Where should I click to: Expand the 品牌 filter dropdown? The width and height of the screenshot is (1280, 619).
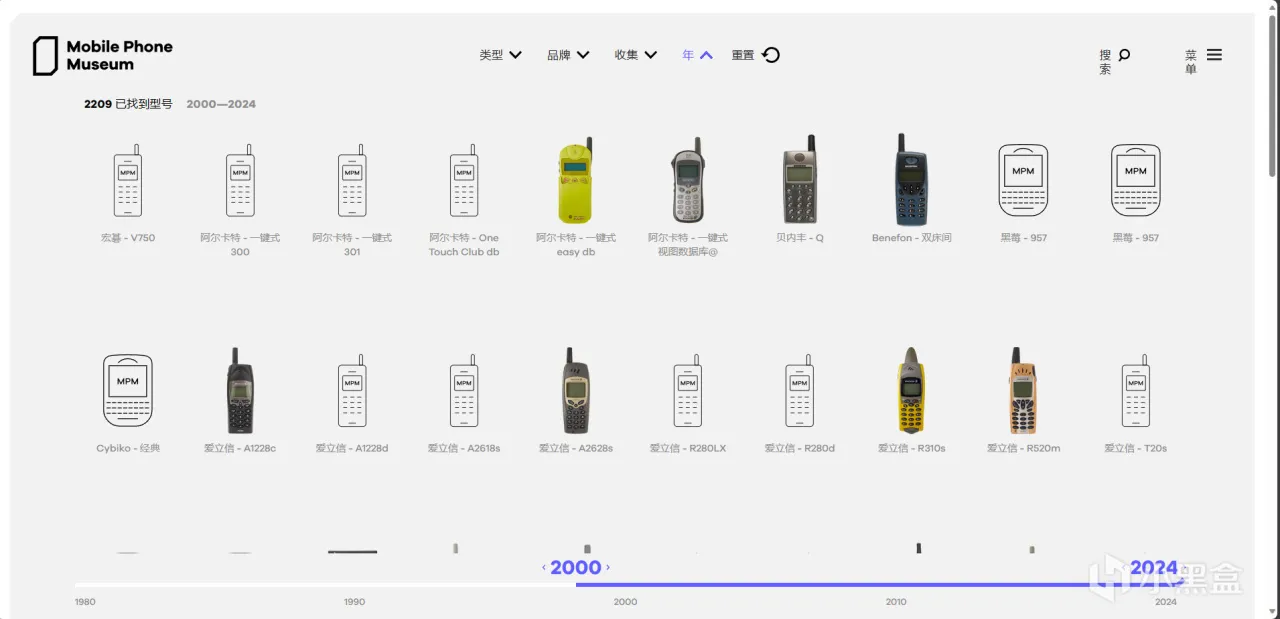click(568, 55)
